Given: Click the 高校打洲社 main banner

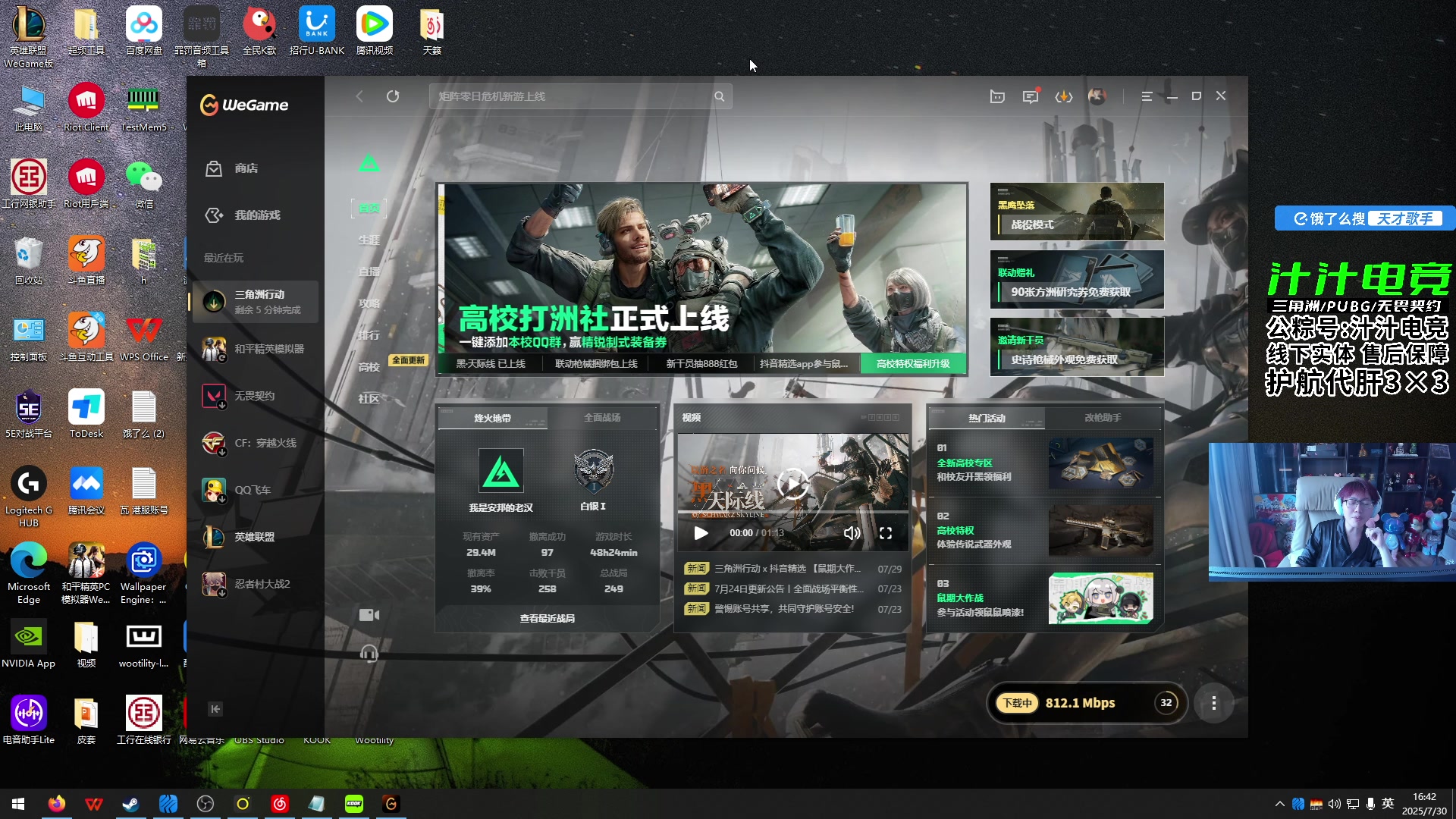Looking at the screenshot, I should pyautogui.click(x=702, y=268).
